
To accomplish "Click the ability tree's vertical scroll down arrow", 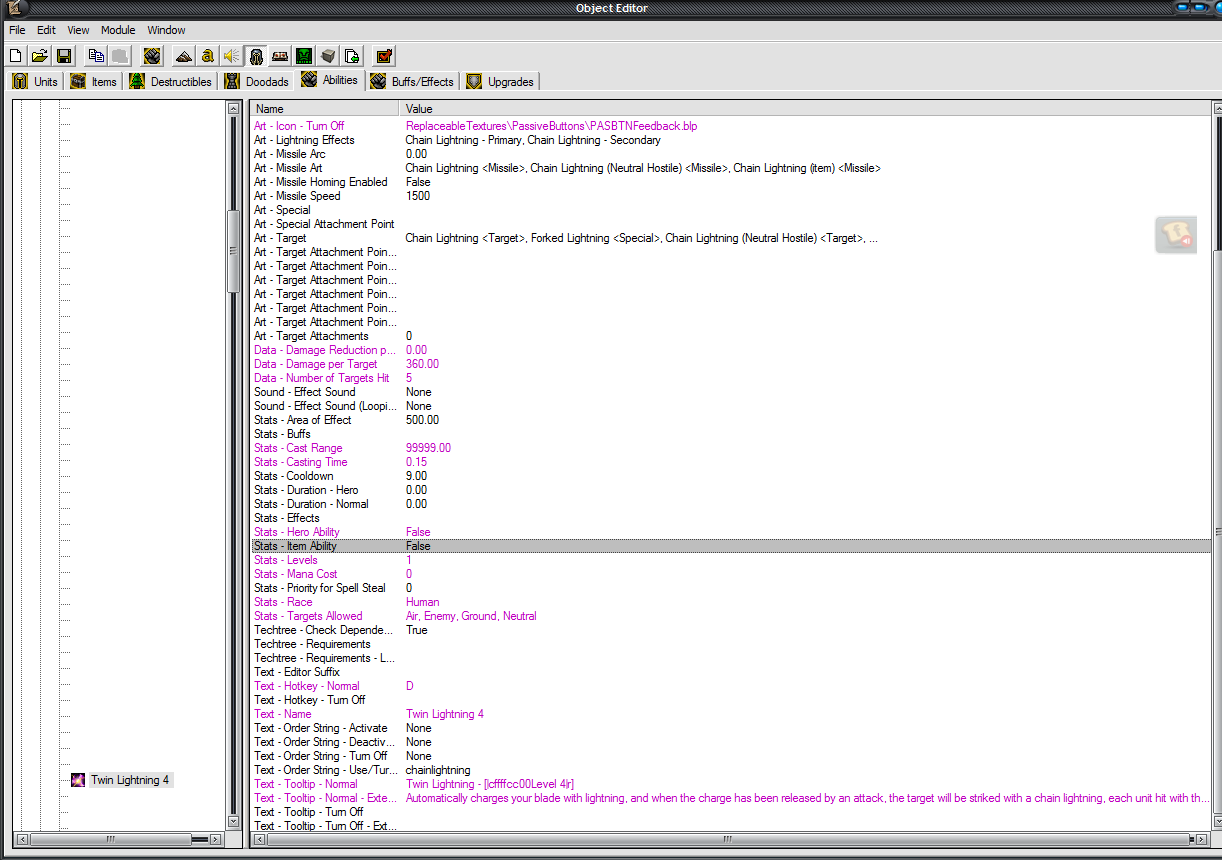I will pyautogui.click(x=234, y=821).
